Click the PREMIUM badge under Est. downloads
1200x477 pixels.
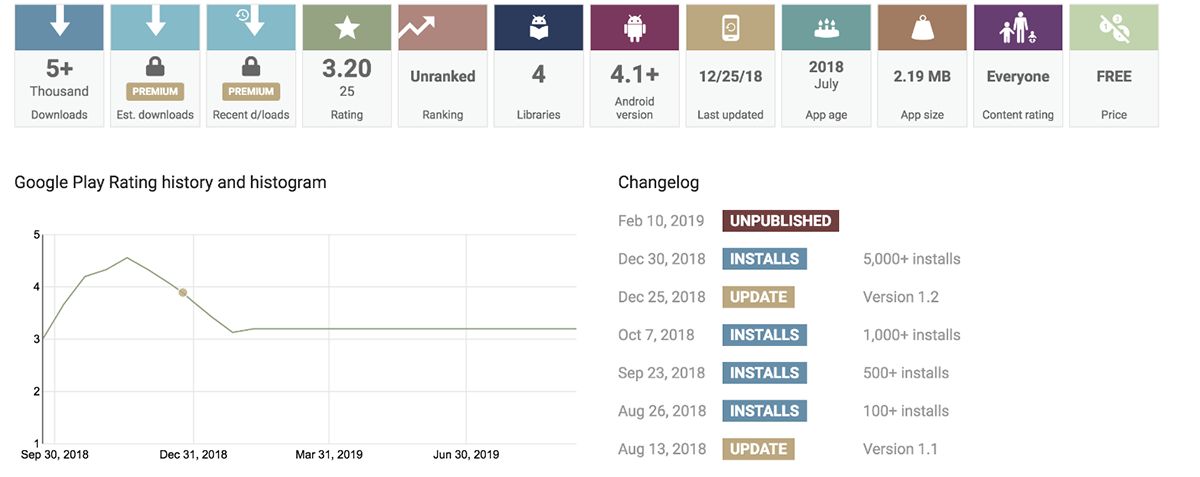155,91
